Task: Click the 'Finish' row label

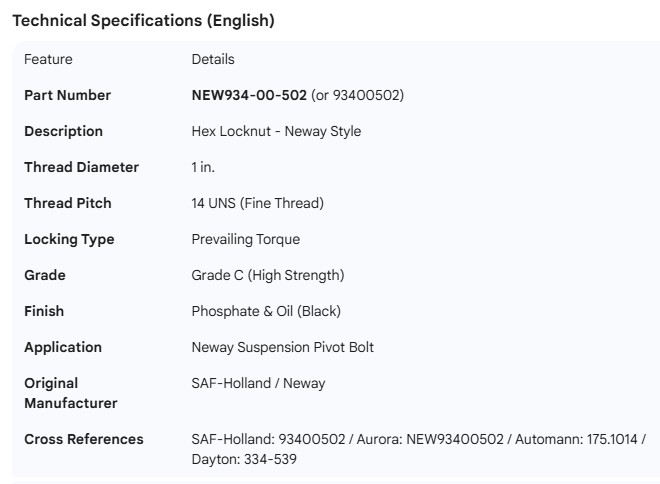Action: click(44, 311)
